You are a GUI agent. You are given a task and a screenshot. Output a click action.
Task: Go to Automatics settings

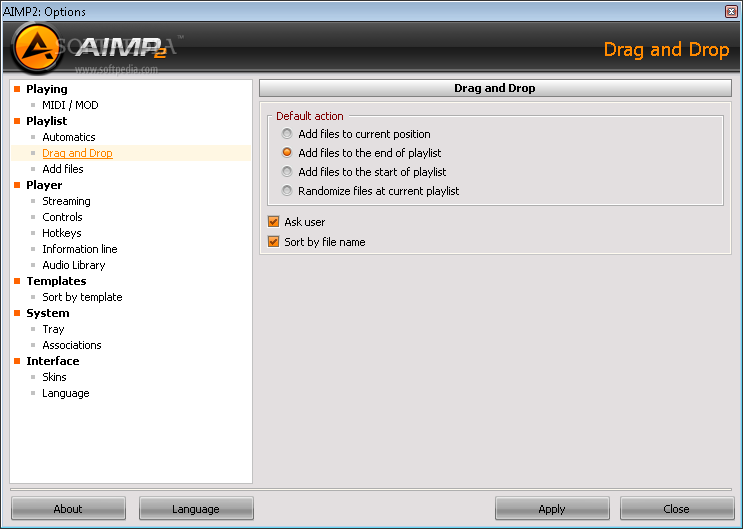pos(69,137)
